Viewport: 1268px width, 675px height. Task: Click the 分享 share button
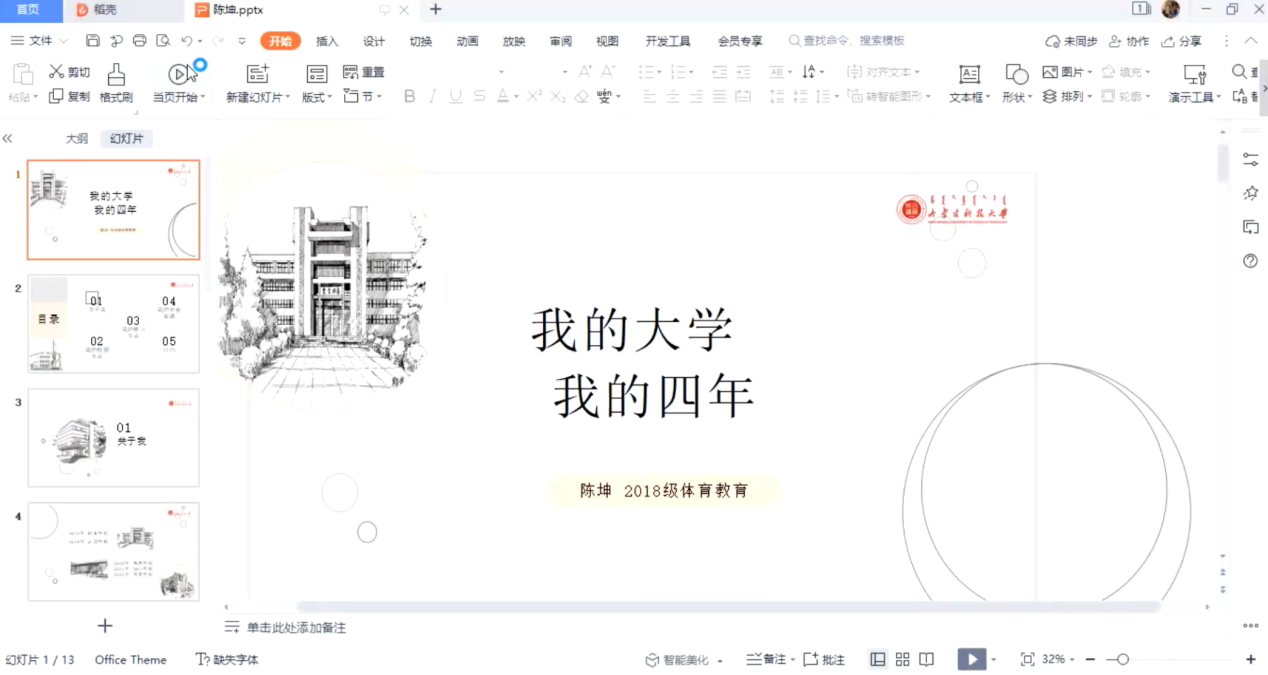(1181, 41)
